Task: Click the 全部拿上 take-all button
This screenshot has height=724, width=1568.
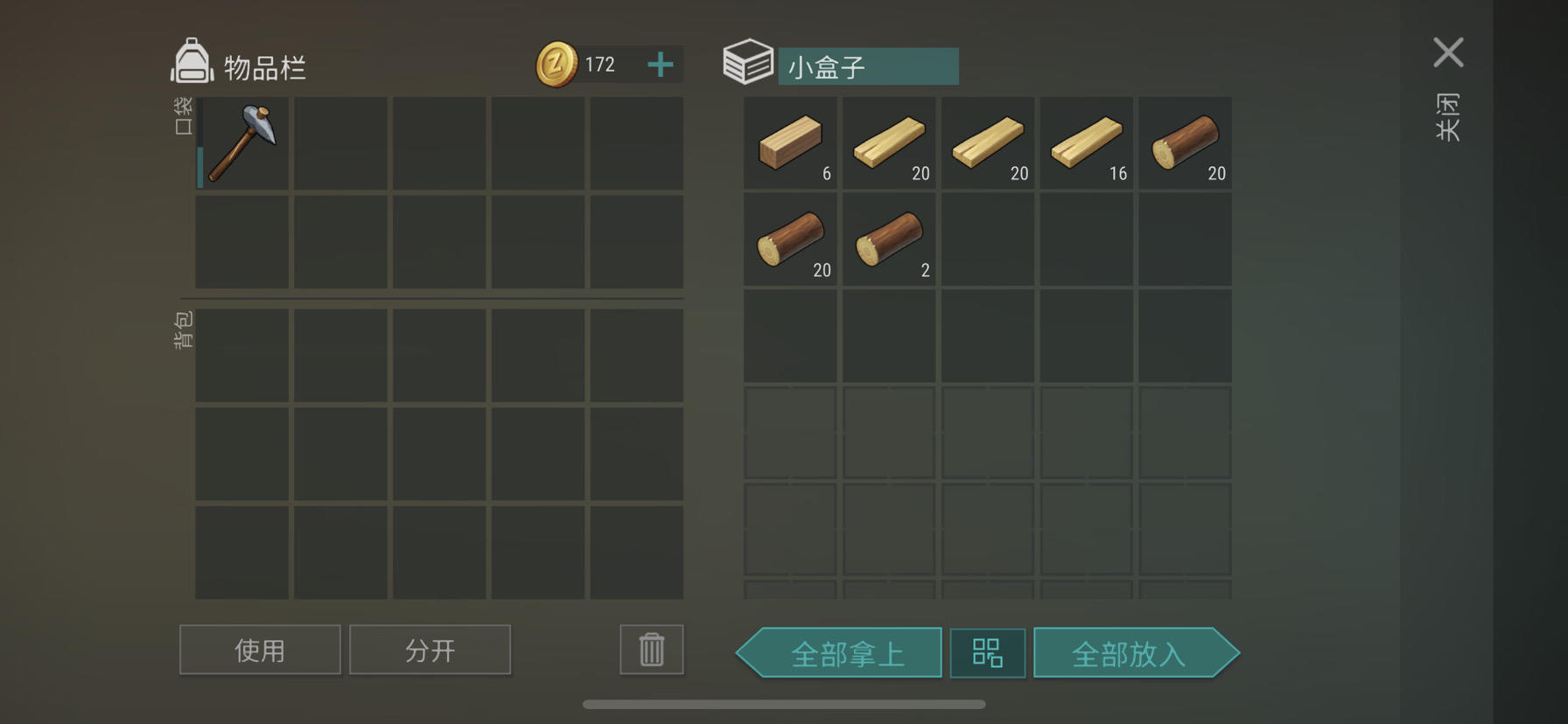Action: [x=839, y=653]
